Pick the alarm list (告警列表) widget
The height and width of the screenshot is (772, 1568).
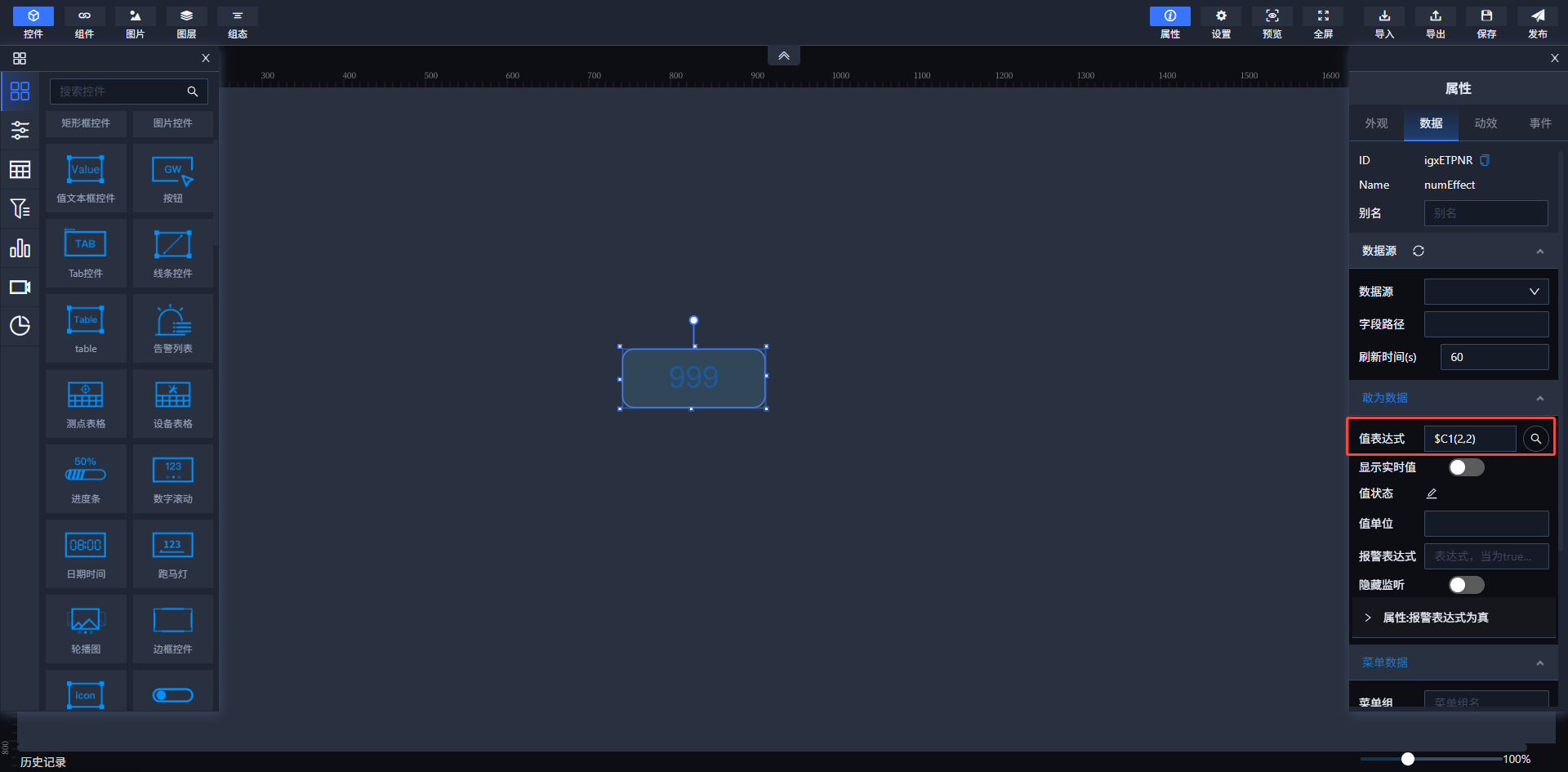pyautogui.click(x=173, y=329)
